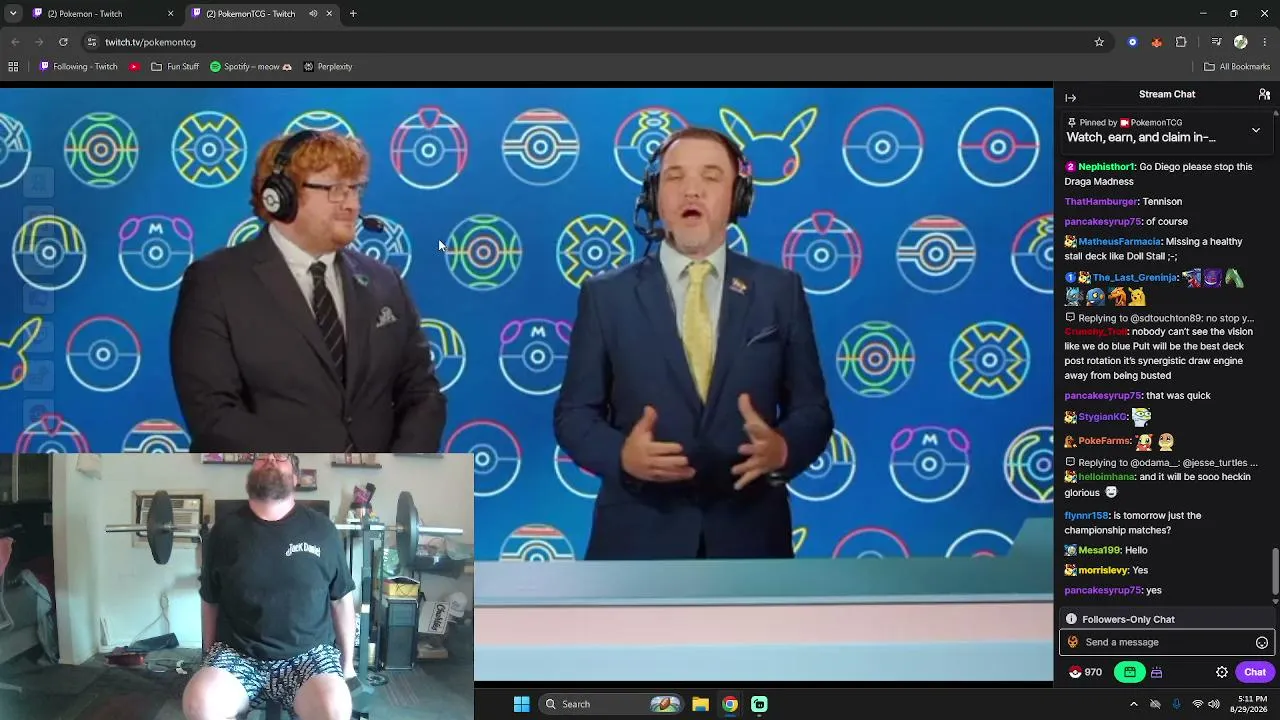
Task: Select the PokemonTCG - Twitch tab
Action: pos(263,14)
